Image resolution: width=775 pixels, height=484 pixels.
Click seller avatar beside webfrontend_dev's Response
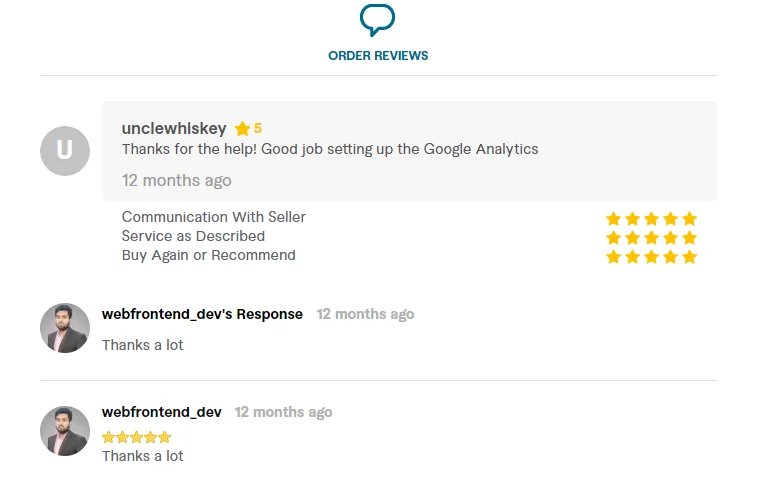click(x=65, y=328)
